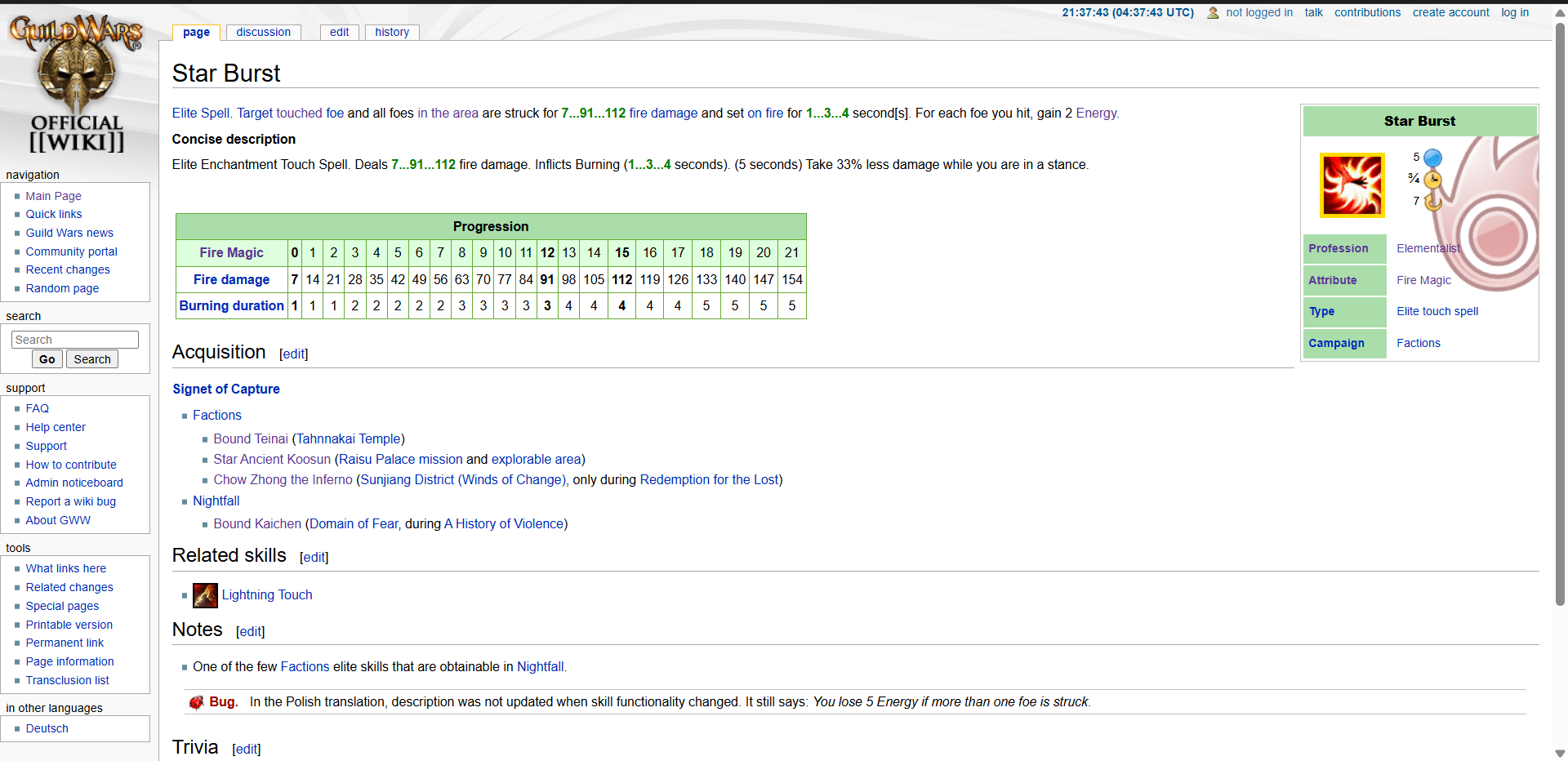1568x761 pixels.
Task: Open Permanent link in tools
Action: [65, 643]
